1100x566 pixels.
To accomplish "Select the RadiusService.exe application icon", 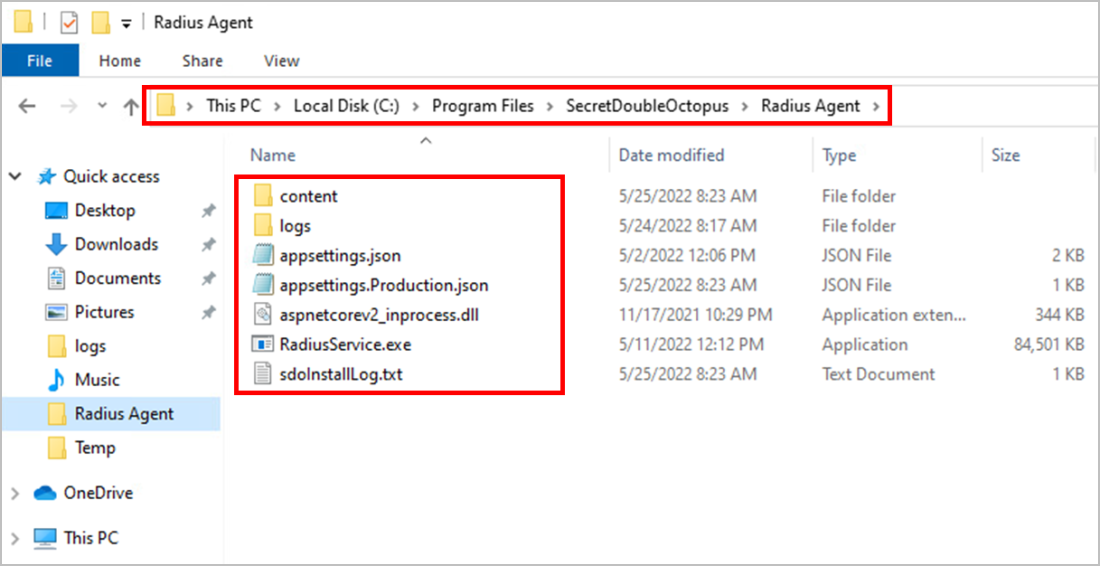I will (262, 345).
